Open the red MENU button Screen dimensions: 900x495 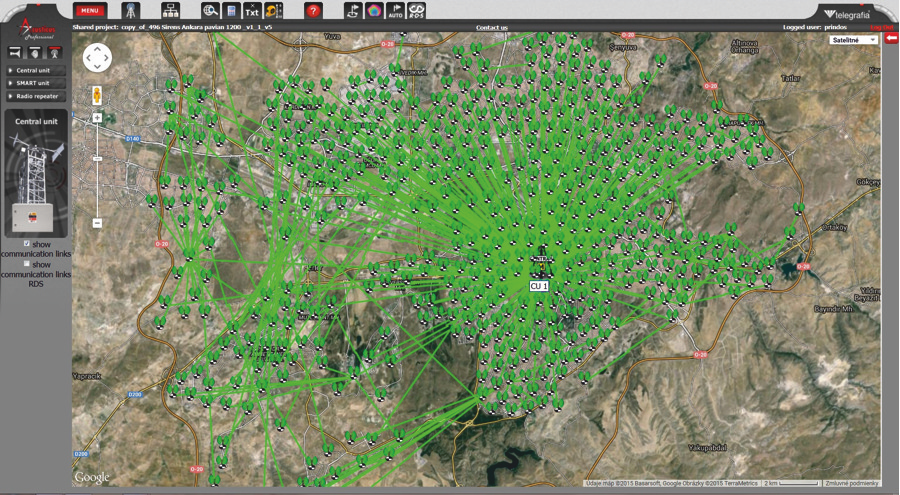click(x=90, y=11)
